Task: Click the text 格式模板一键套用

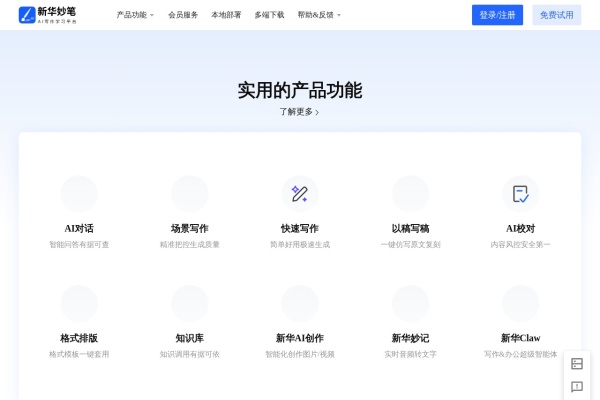Action: [x=79, y=354]
